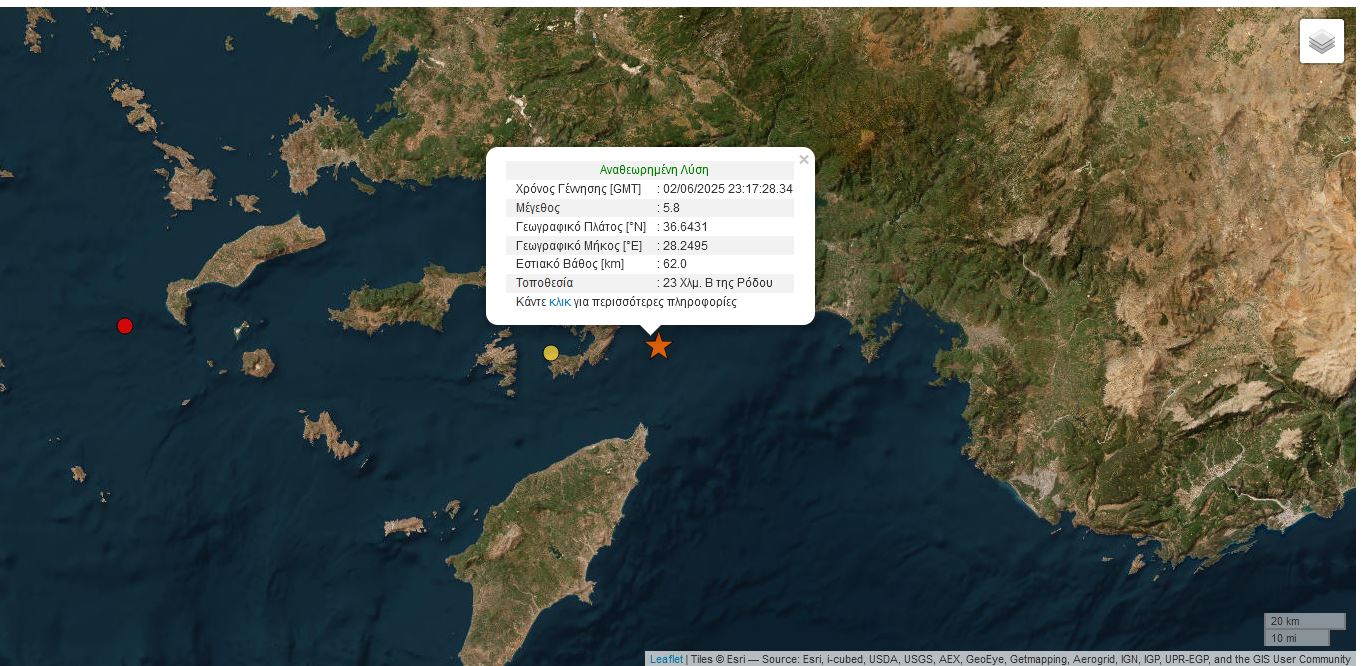This screenshot has width=1361, height=666.
Task: Click the longitude value 28.2495
Action: pyautogui.click(x=685, y=246)
